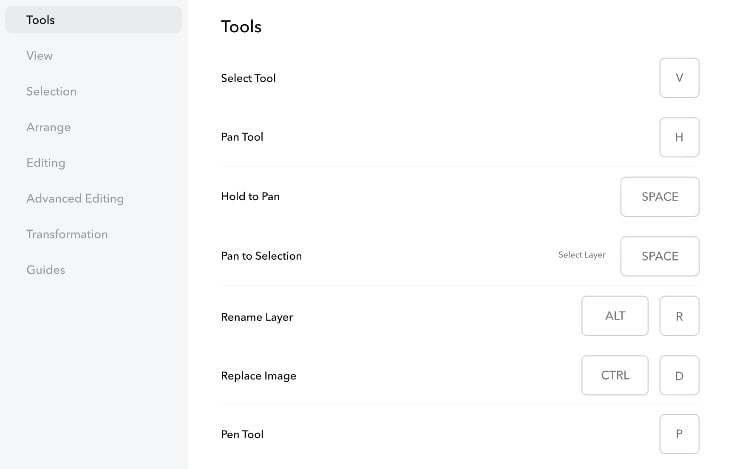Click the D key for Replace Image
The image size is (731, 469).
coord(679,375)
